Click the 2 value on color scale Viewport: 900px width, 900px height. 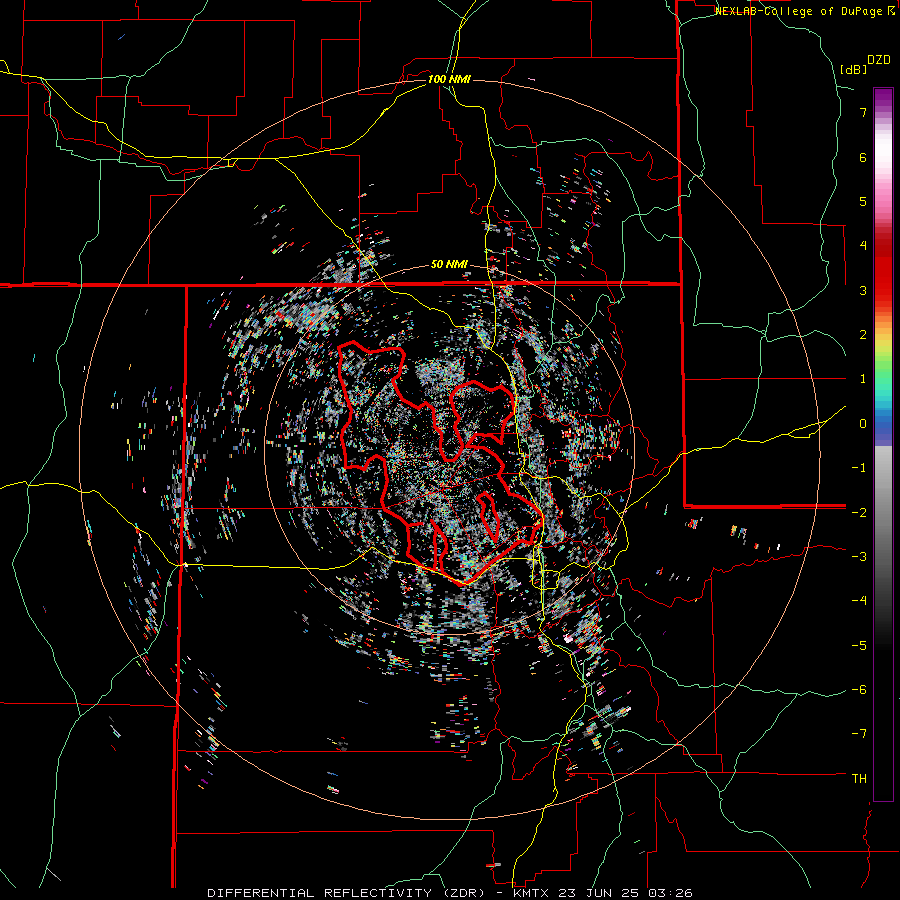point(863,335)
